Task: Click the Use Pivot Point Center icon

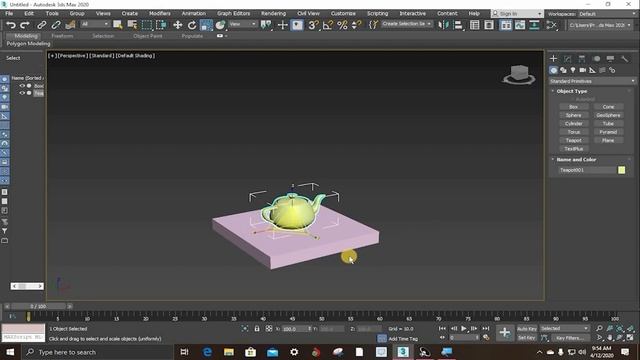Action: 266,25
